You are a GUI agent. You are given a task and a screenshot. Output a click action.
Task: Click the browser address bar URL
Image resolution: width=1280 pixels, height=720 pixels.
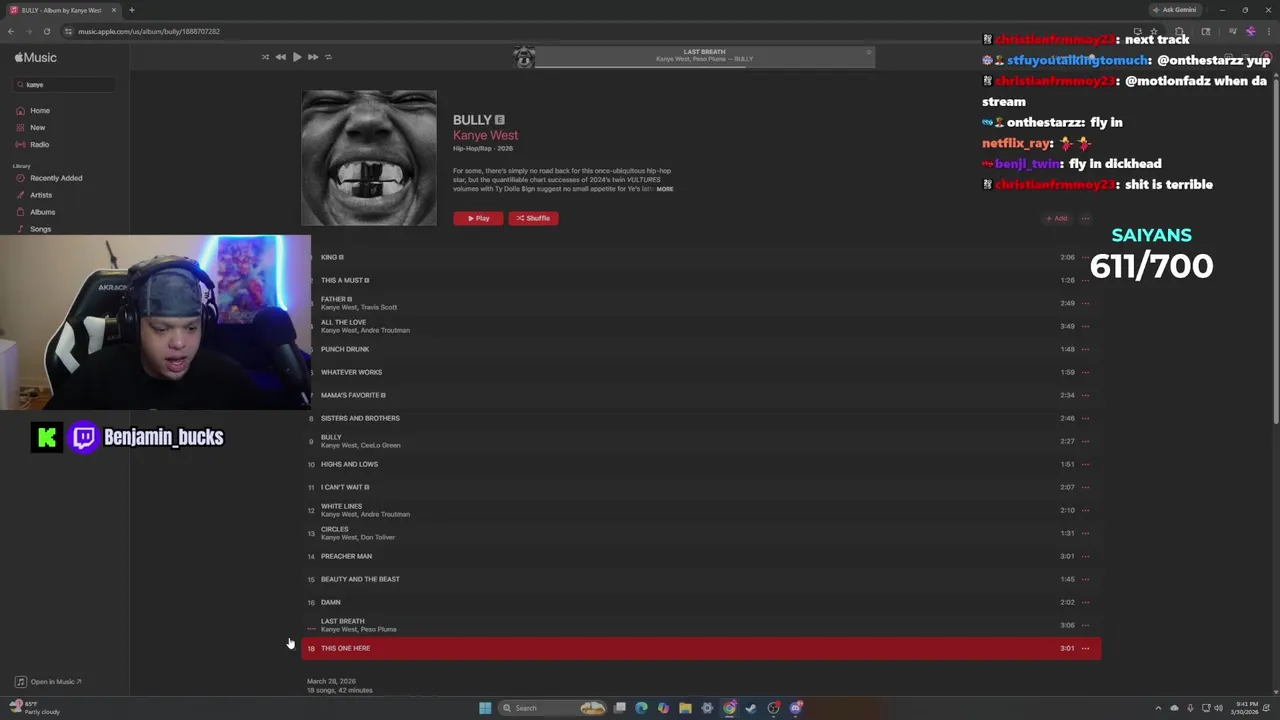coord(149,31)
